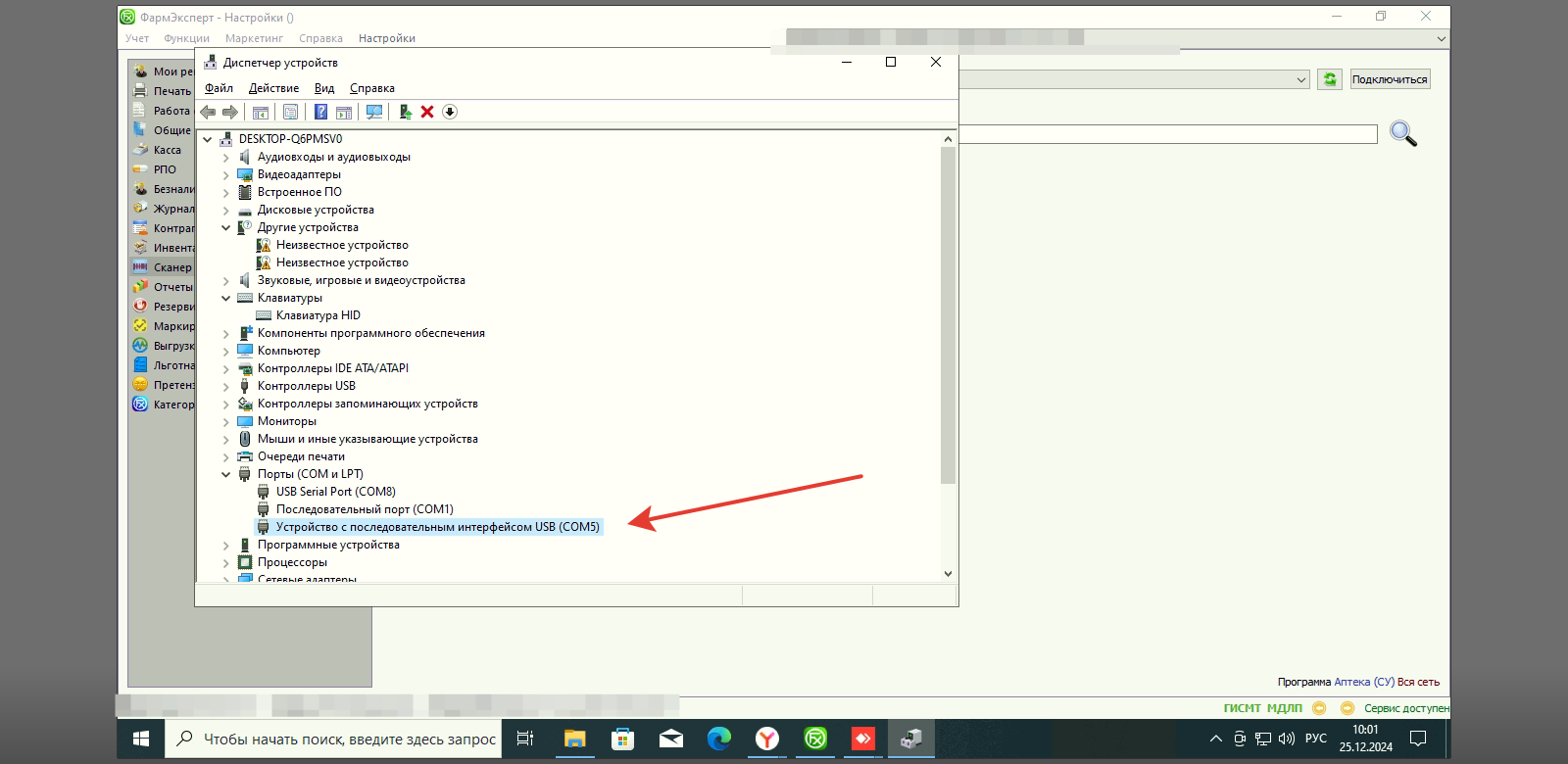Screen dimensions: 1568x764
Task: Select USB Serial Port (COM8) device
Action: click(335, 492)
